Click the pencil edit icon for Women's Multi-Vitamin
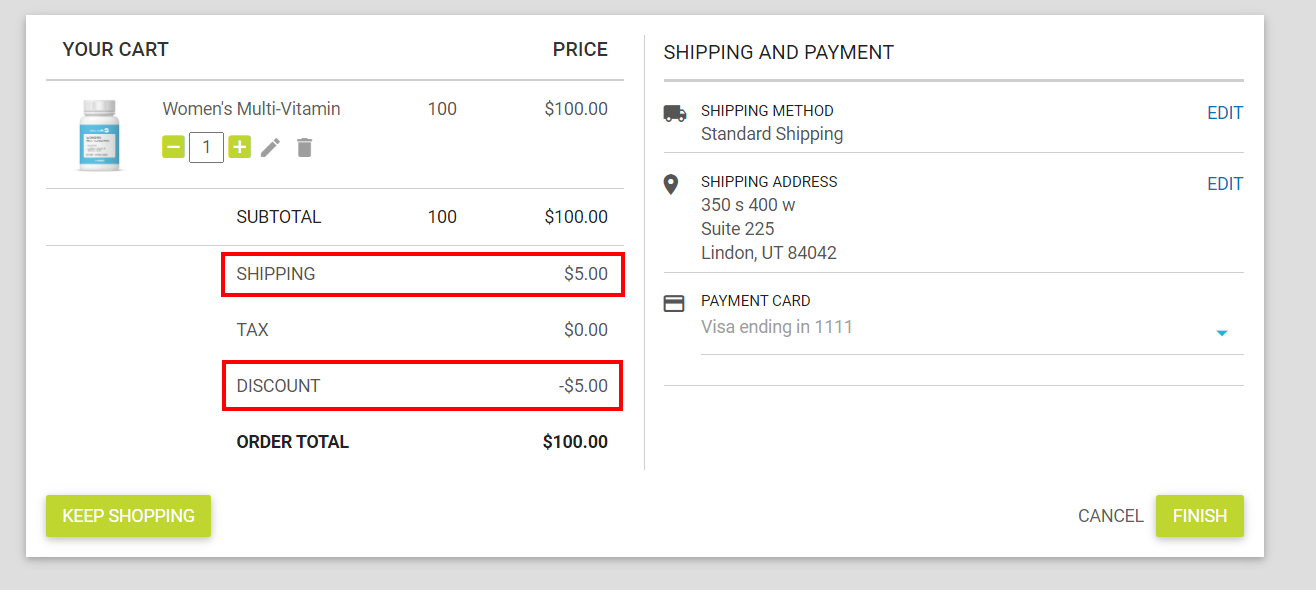1316x590 pixels. 270,148
